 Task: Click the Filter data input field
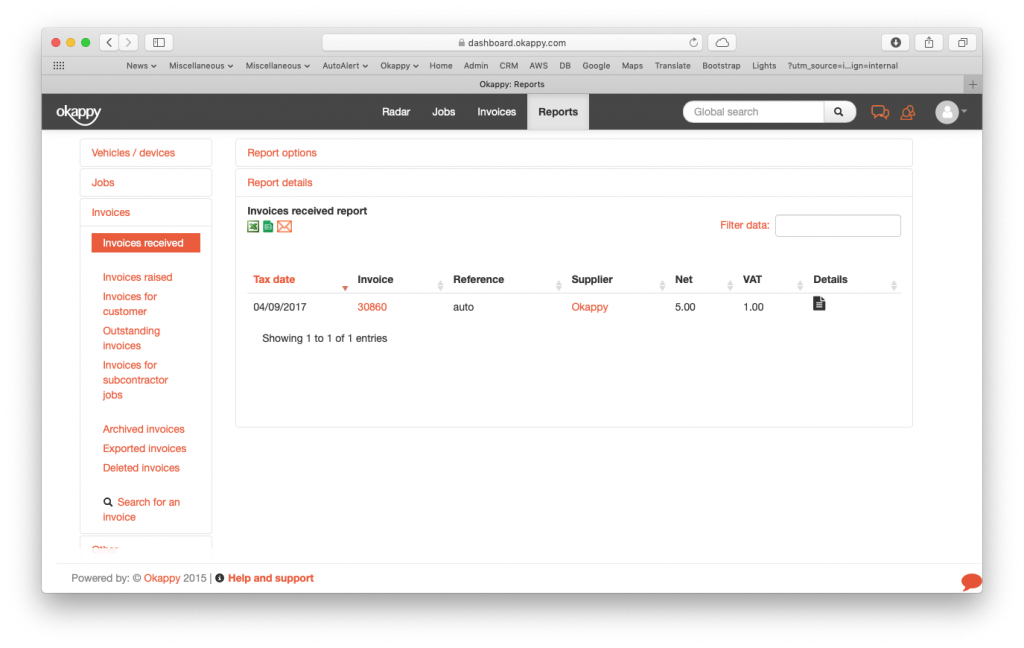[x=838, y=225]
